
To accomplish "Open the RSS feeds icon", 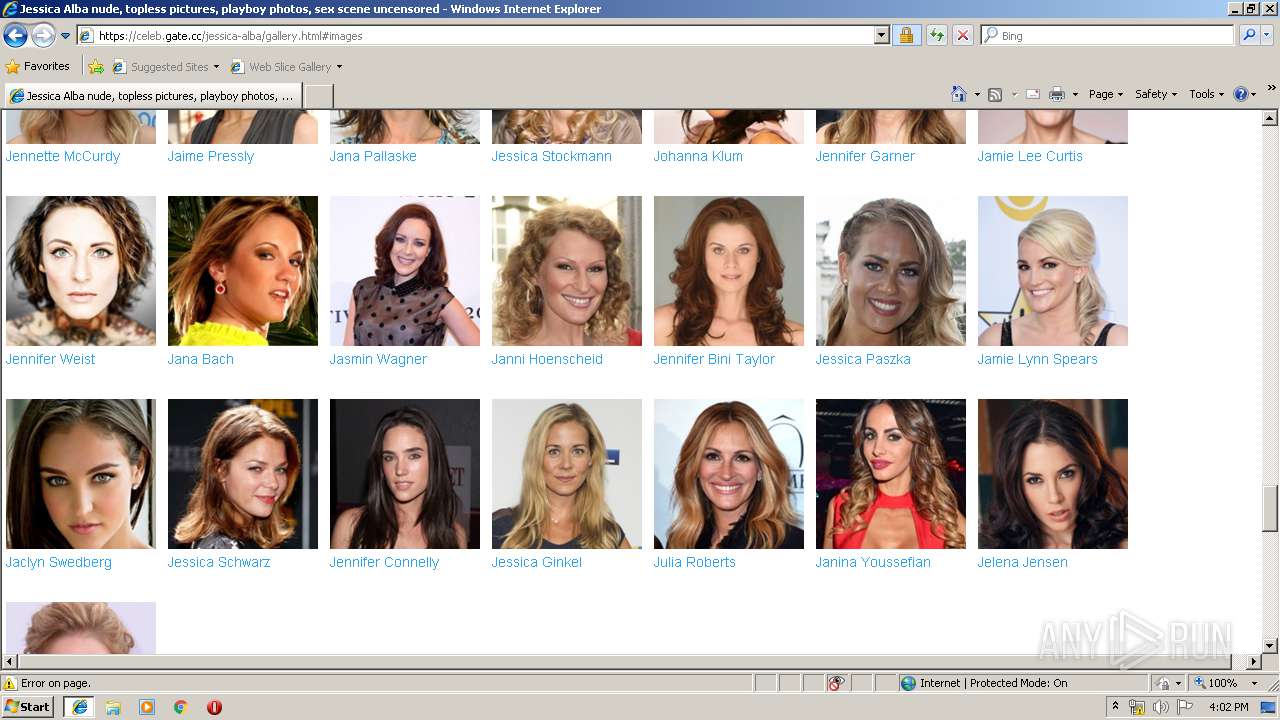I will 995,94.
